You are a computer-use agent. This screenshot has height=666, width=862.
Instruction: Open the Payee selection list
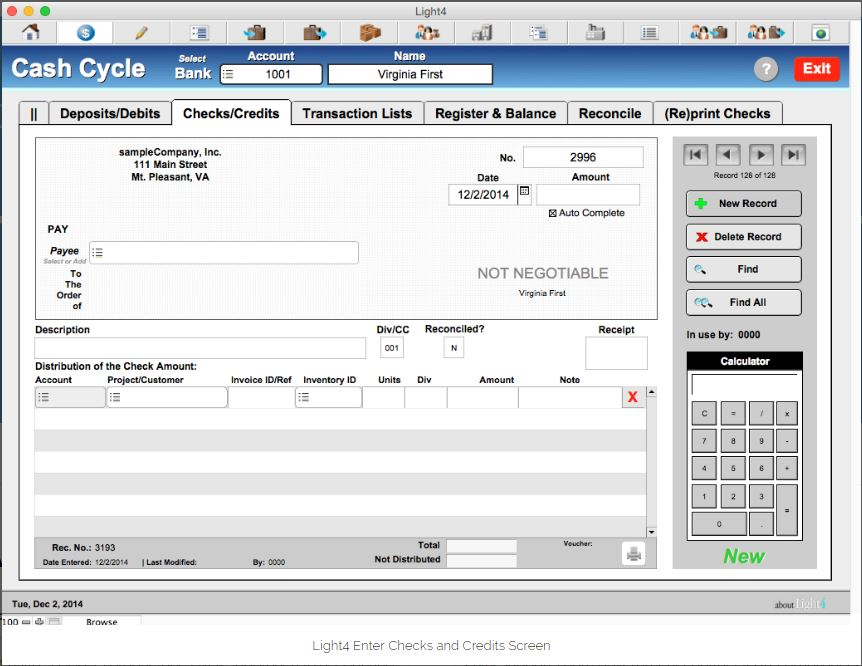[x=97, y=253]
